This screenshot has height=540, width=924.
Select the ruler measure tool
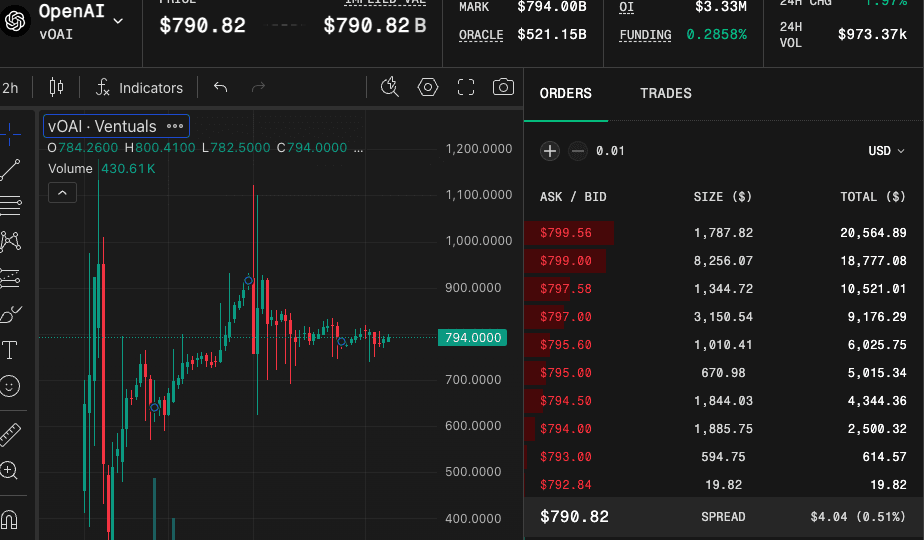tap(10, 434)
